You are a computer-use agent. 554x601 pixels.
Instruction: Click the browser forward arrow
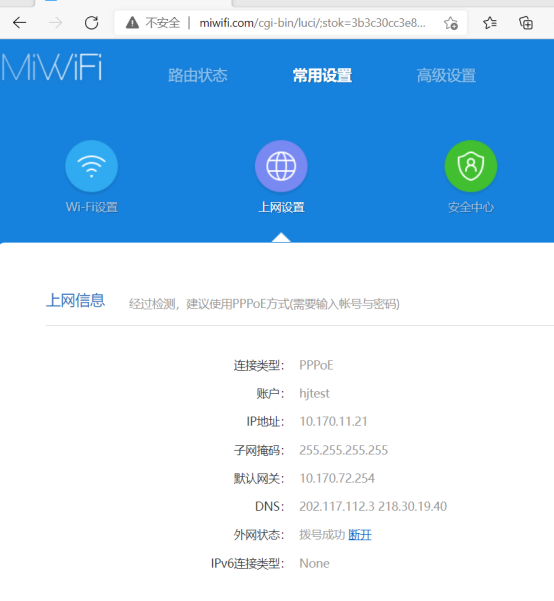click(x=56, y=23)
